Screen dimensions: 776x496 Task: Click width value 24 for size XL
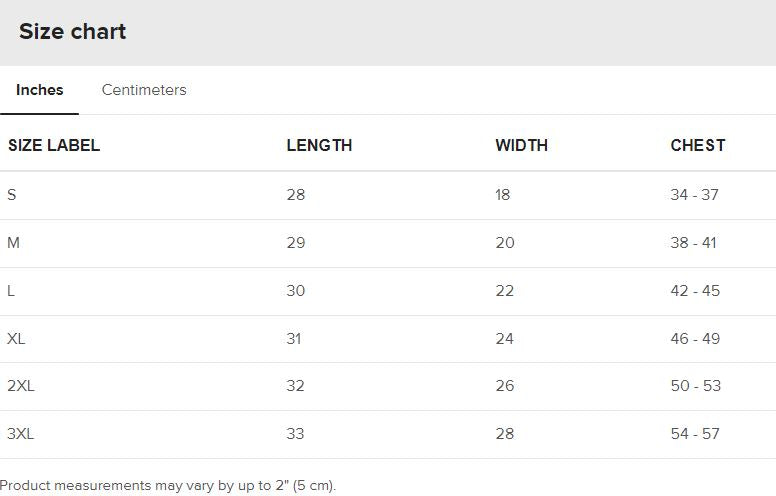tap(504, 339)
